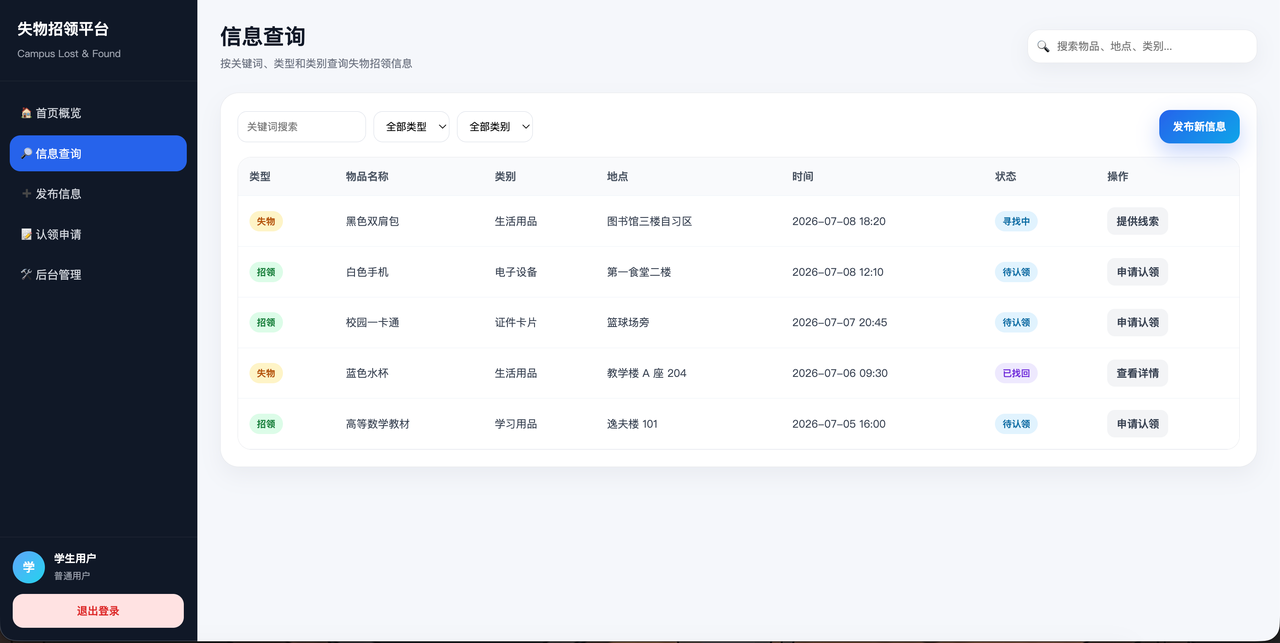
Task: Open 认领申请 sidebar page
Action: click(x=98, y=234)
